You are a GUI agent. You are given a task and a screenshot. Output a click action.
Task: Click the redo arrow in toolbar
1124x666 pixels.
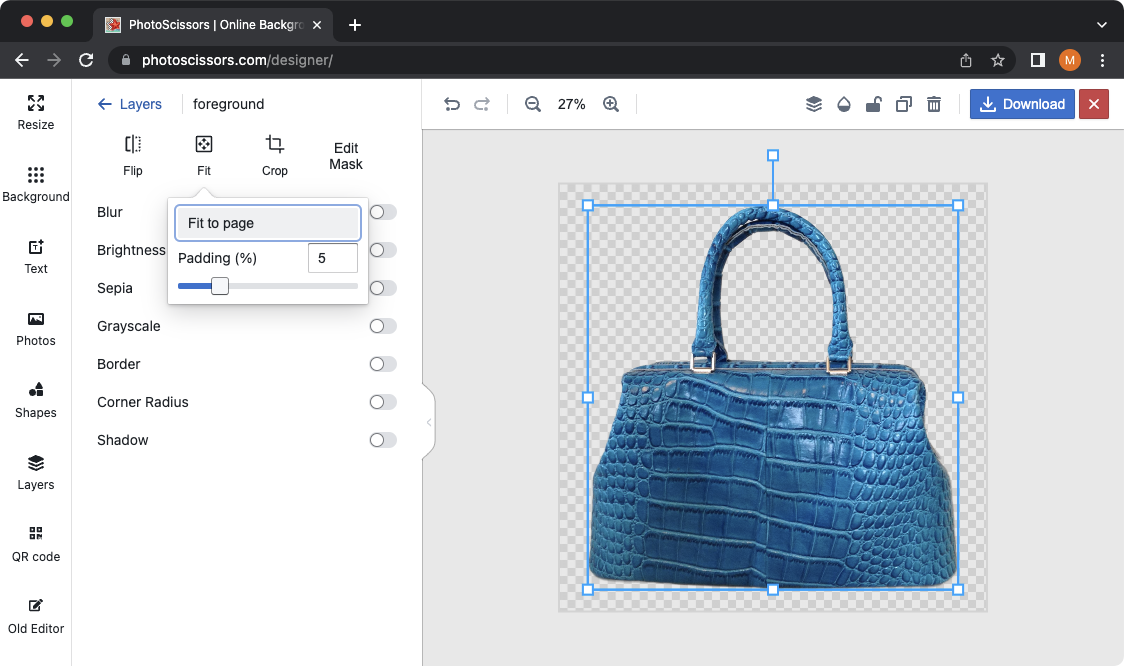(482, 104)
